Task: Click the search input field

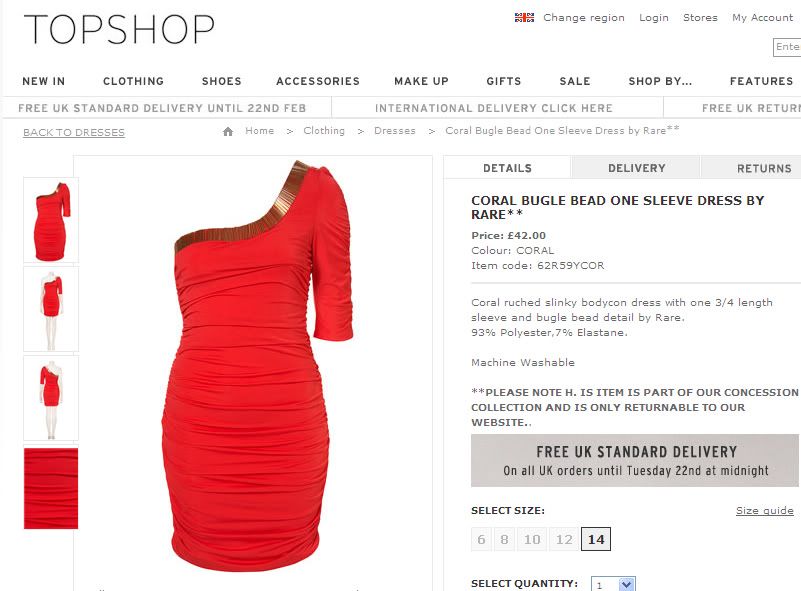Action: tap(787, 47)
